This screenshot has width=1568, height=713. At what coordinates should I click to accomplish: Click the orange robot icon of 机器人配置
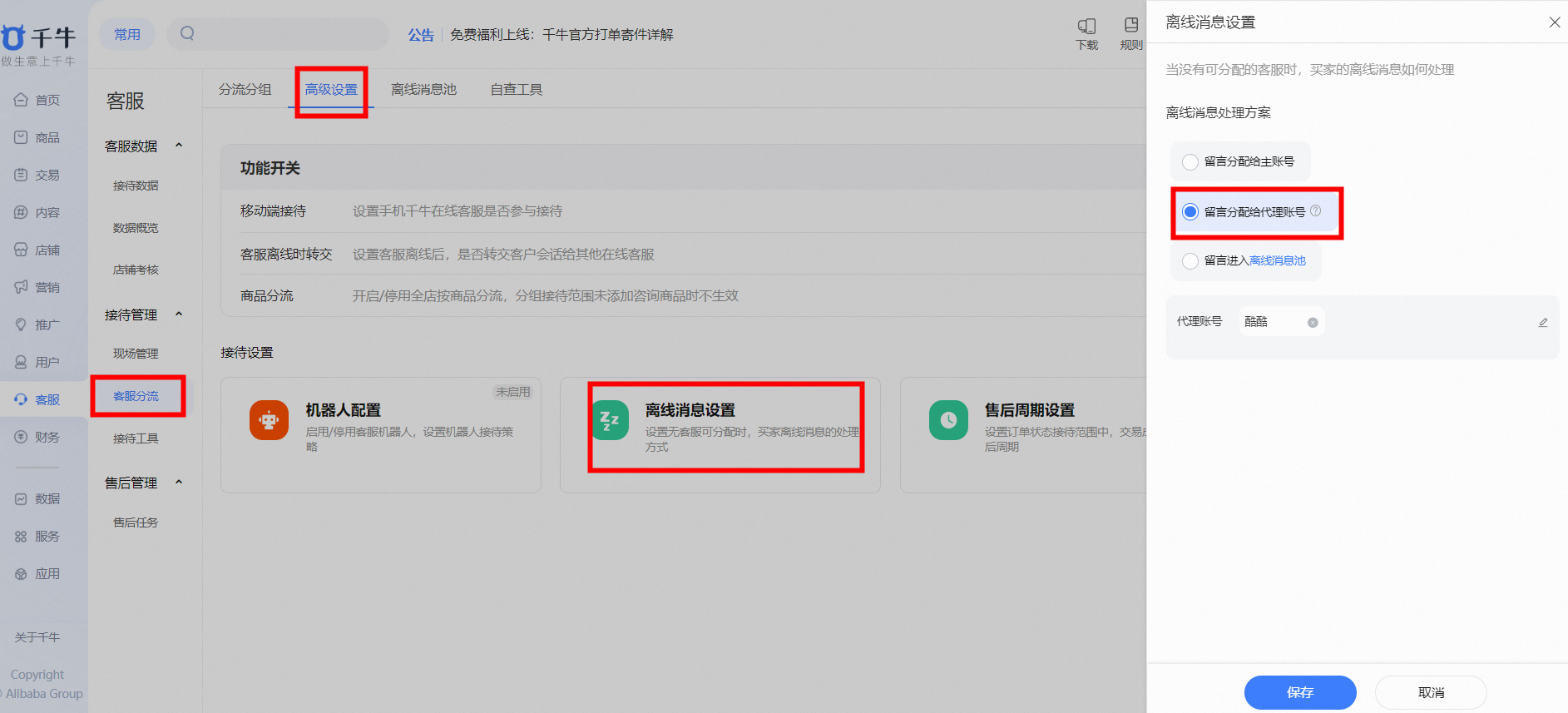(x=269, y=420)
